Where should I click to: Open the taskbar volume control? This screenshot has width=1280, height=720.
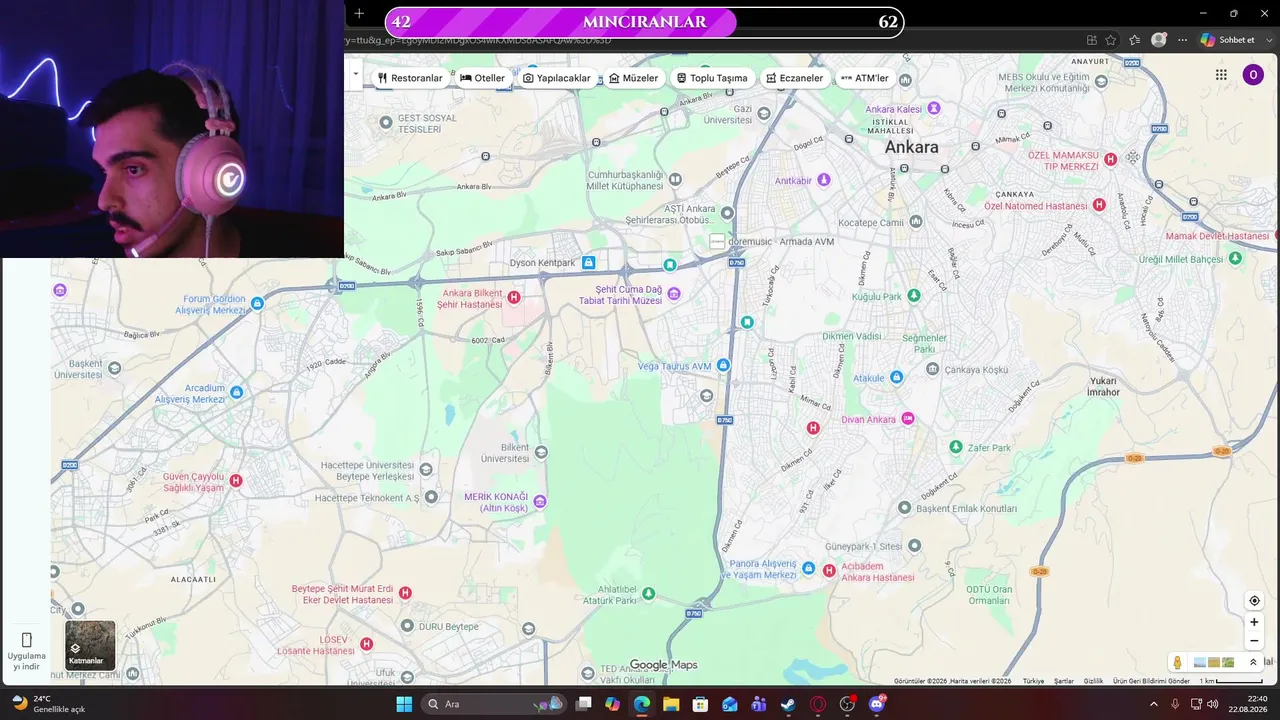point(1212,704)
